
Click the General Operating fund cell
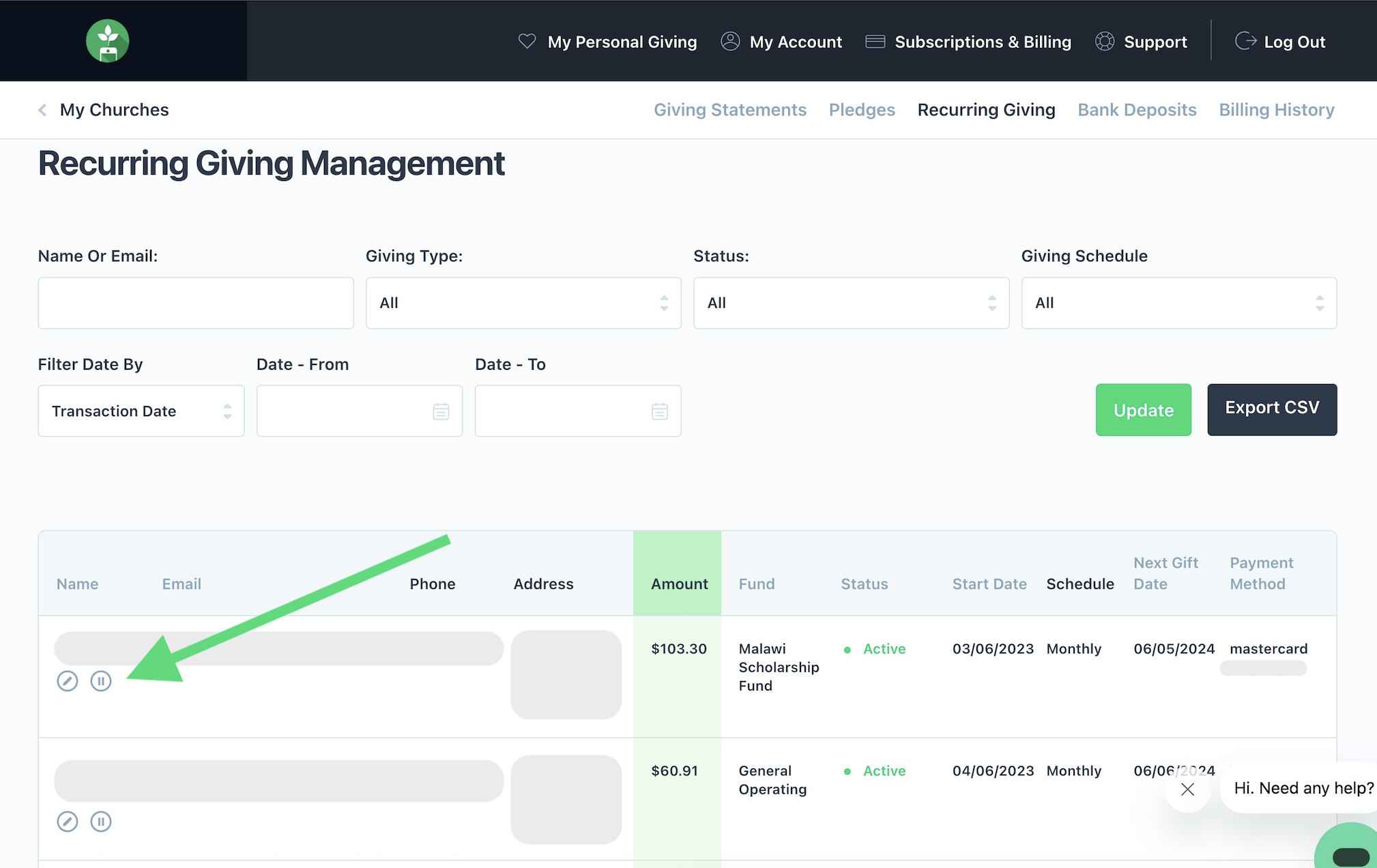772,780
